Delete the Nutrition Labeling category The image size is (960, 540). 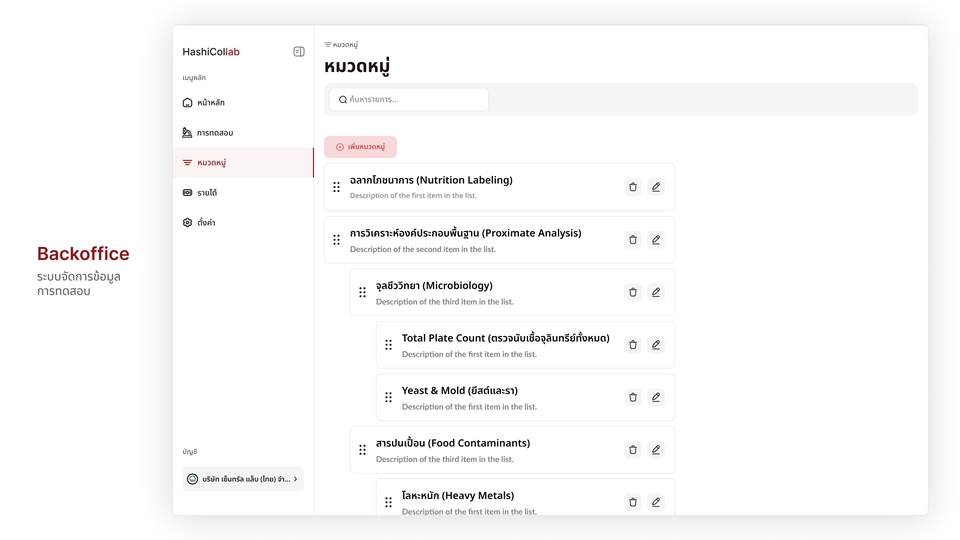[632, 187]
